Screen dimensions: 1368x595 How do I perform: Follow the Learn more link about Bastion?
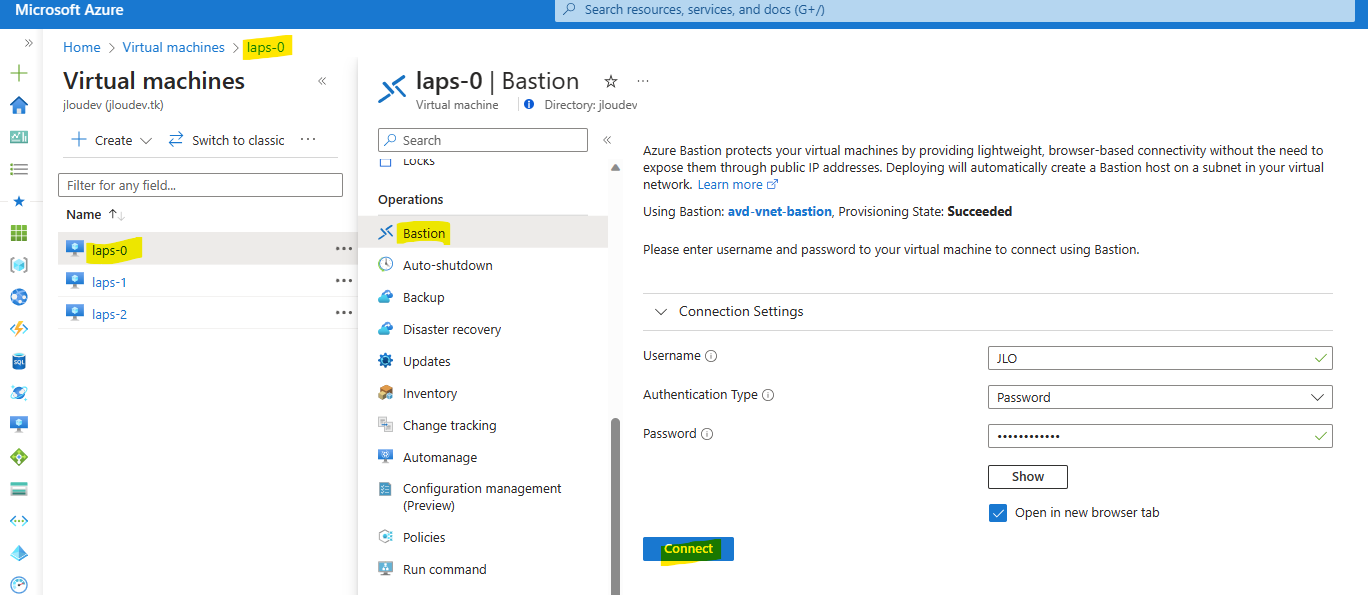click(x=737, y=184)
